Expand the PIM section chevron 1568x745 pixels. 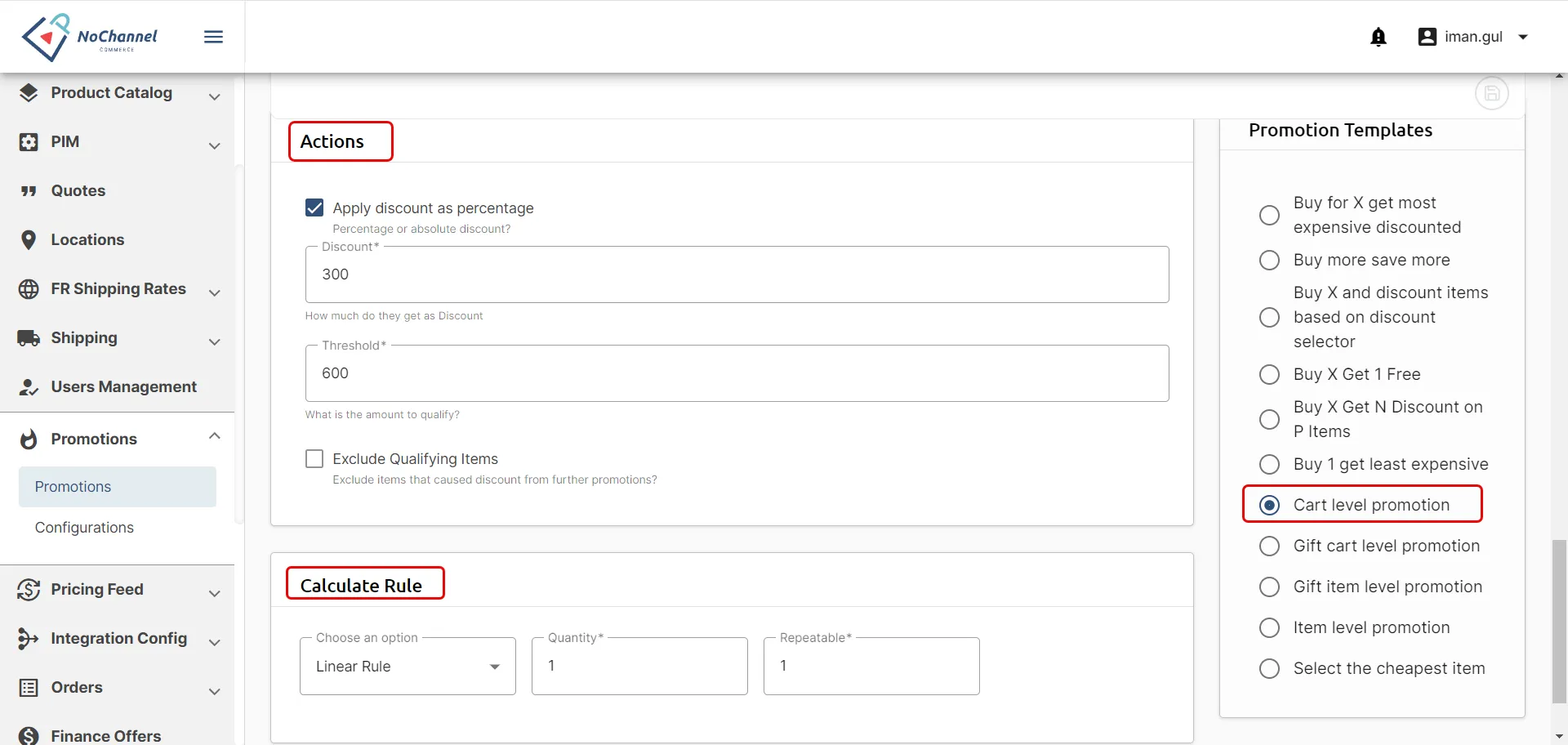[215, 145]
